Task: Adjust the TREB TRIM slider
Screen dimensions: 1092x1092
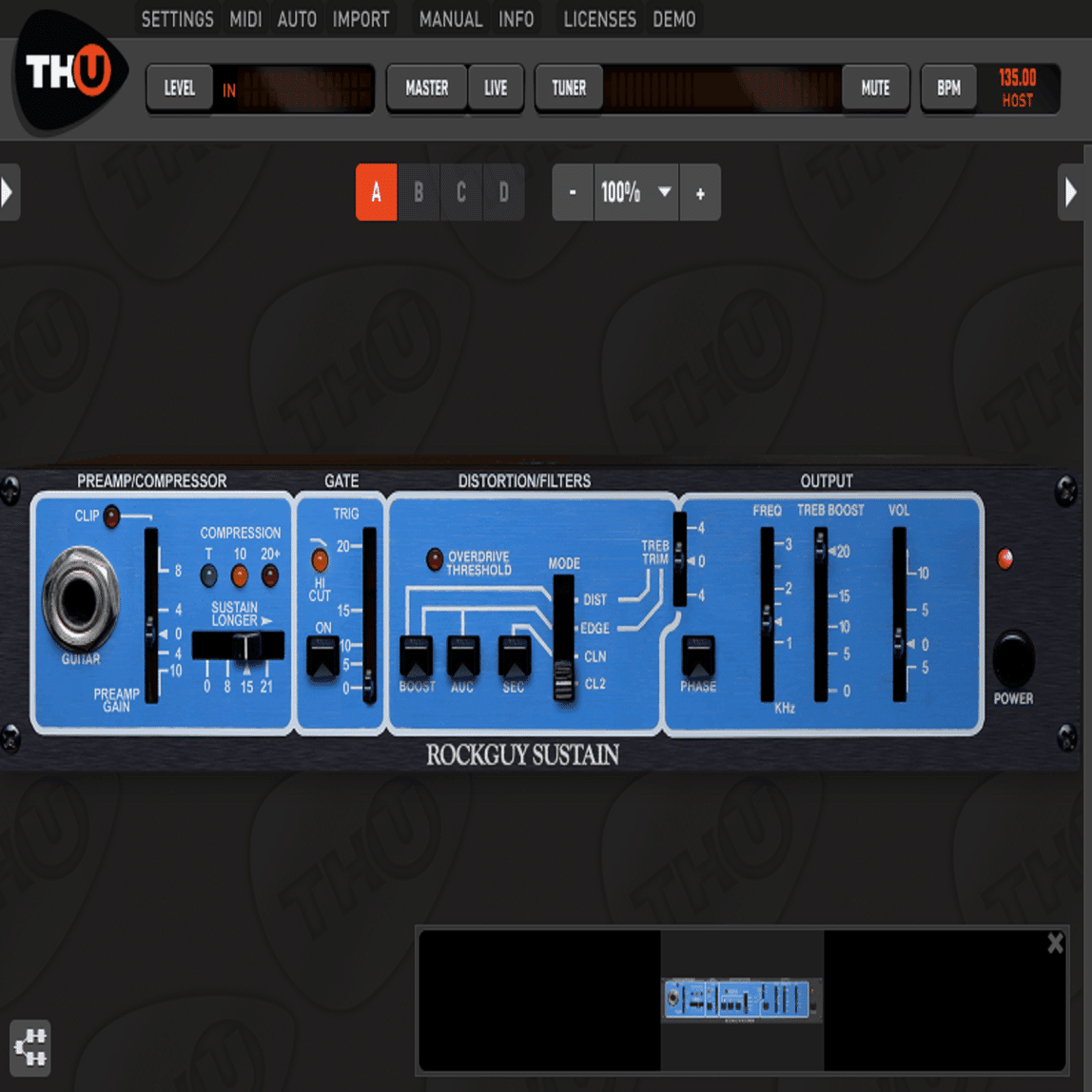Action: coord(679,559)
